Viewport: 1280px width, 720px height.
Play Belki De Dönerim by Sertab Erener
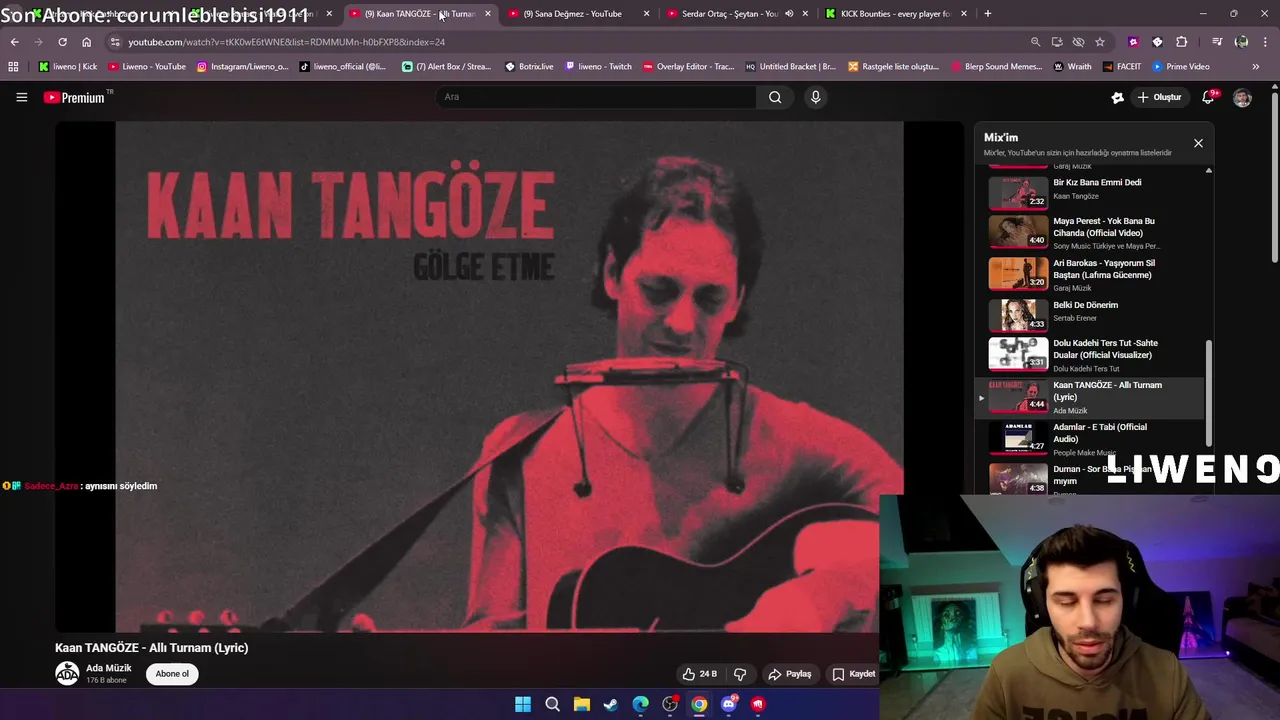1090,316
